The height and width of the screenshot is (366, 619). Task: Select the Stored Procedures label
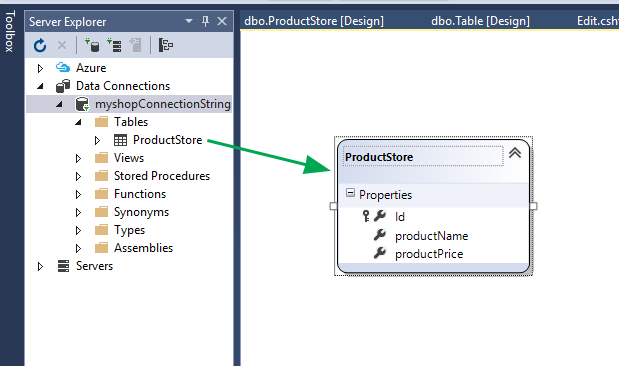click(x=162, y=176)
